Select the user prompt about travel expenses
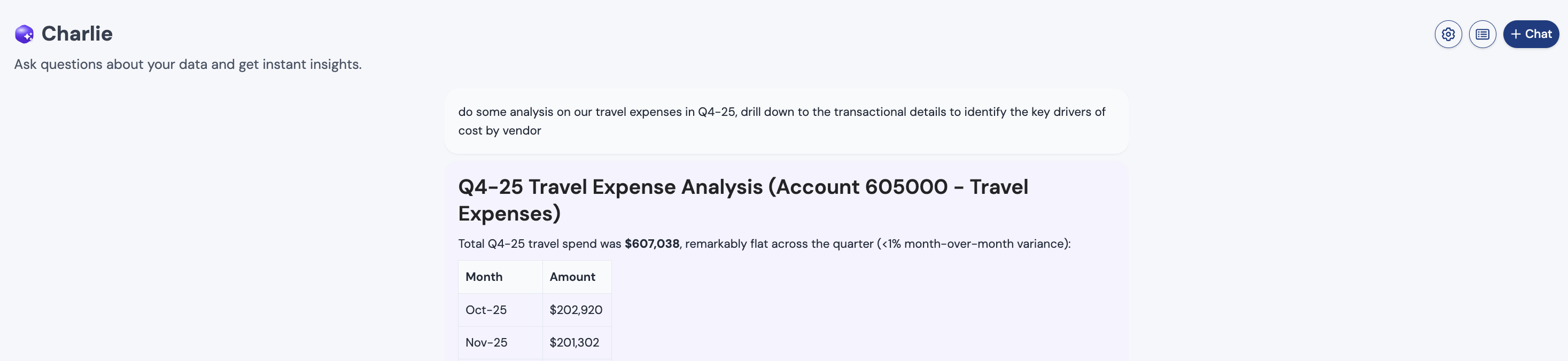 tap(786, 121)
